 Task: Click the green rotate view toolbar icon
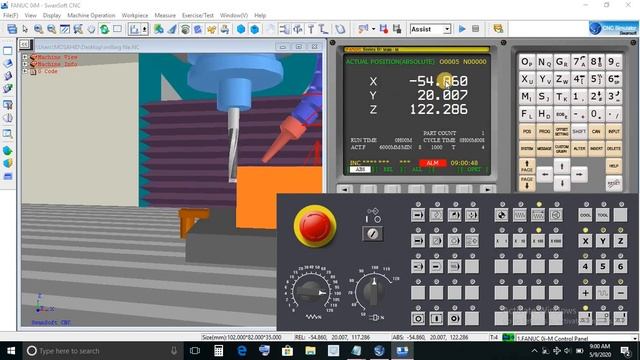coord(104,29)
